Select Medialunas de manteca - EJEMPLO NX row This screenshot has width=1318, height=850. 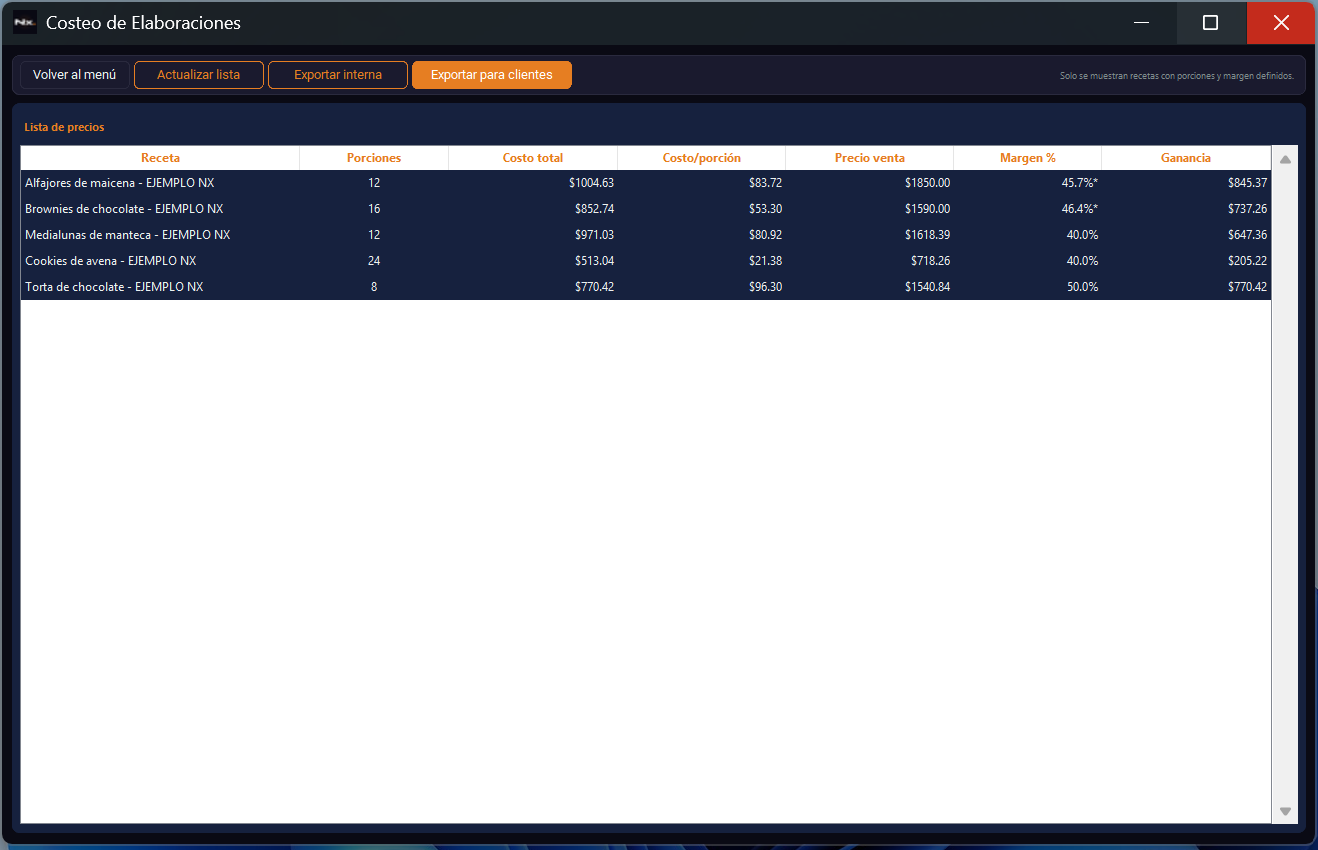646,235
